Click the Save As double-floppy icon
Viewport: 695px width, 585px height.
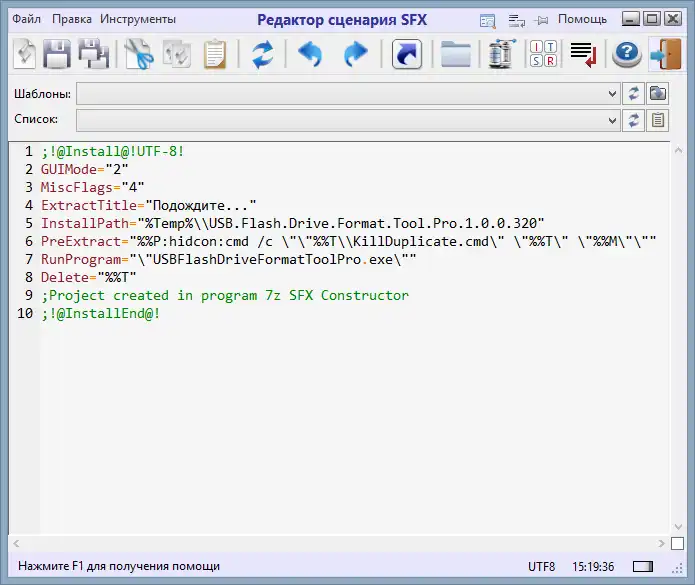[x=94, y=54]
